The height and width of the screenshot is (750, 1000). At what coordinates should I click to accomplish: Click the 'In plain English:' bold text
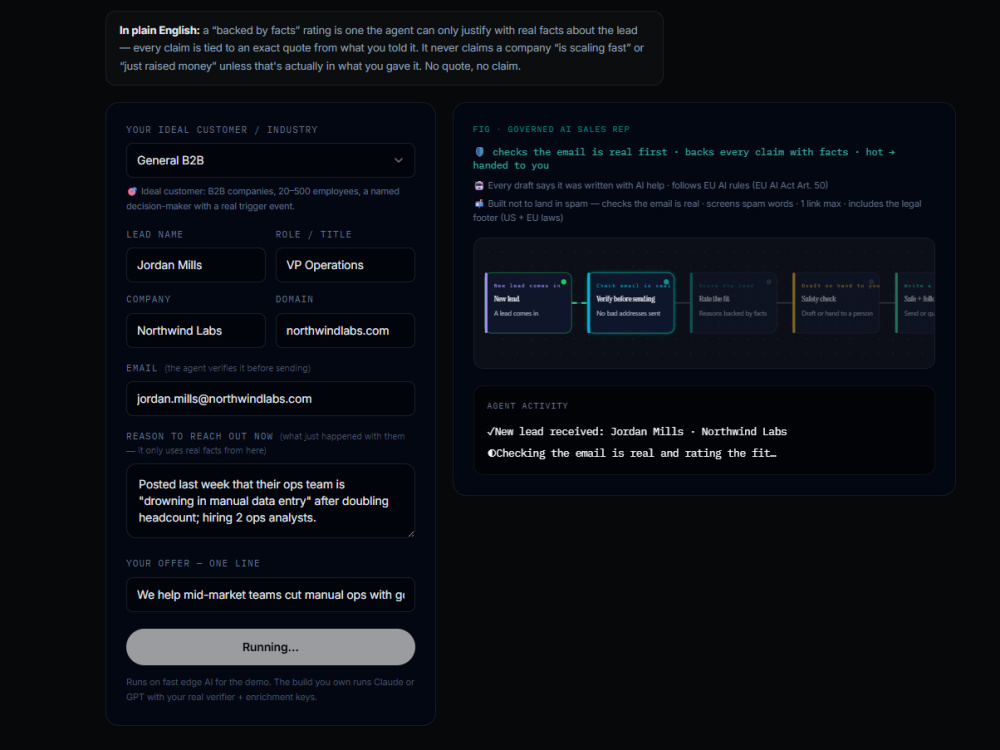[159, 30]
